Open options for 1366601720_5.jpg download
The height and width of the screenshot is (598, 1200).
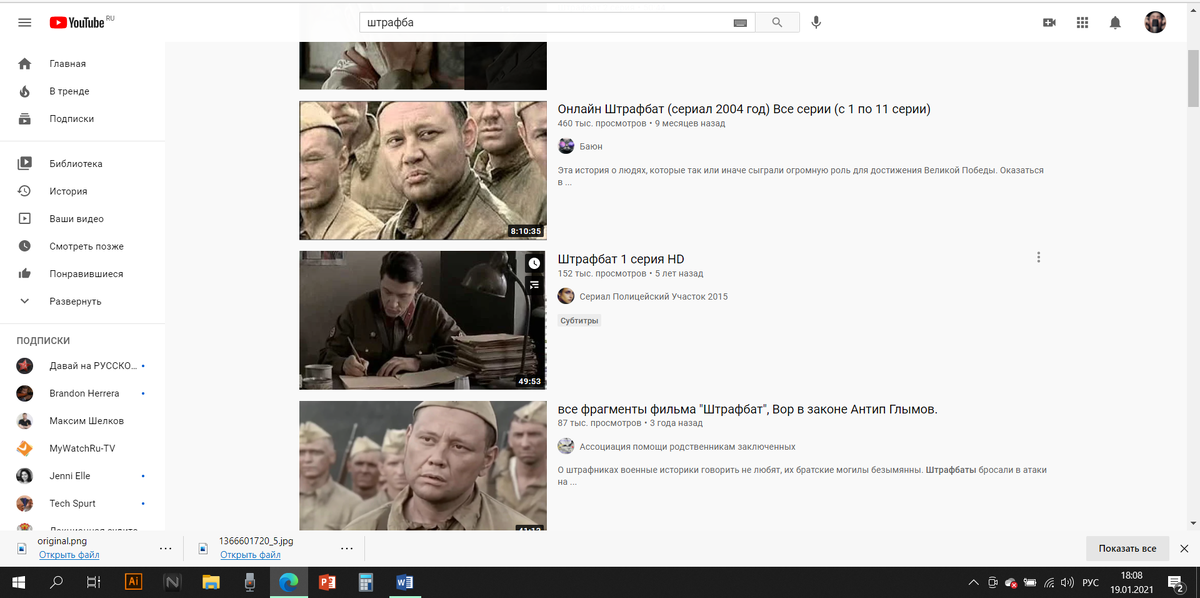coord(347,548)
